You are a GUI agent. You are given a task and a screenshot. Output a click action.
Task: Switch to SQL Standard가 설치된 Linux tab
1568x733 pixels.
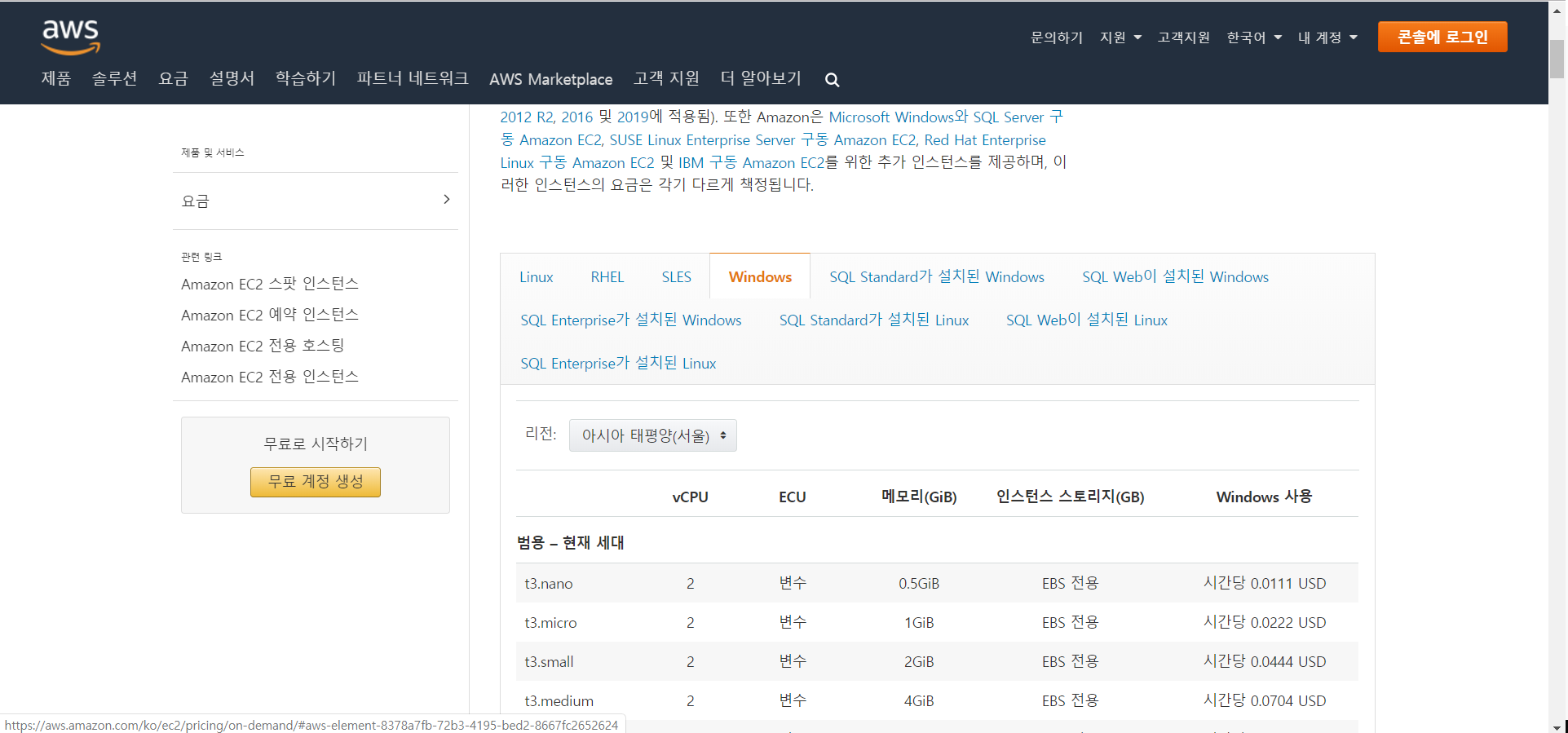coord(874,320)
